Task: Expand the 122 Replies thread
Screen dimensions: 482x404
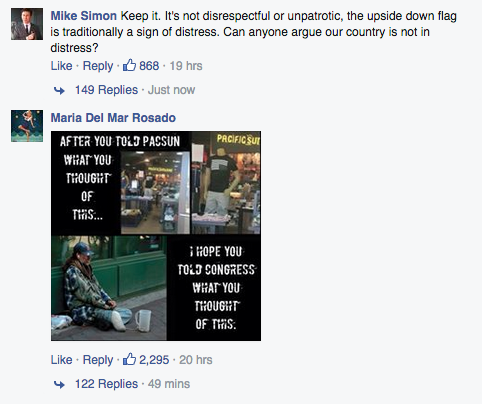Action: pos(106,384)
